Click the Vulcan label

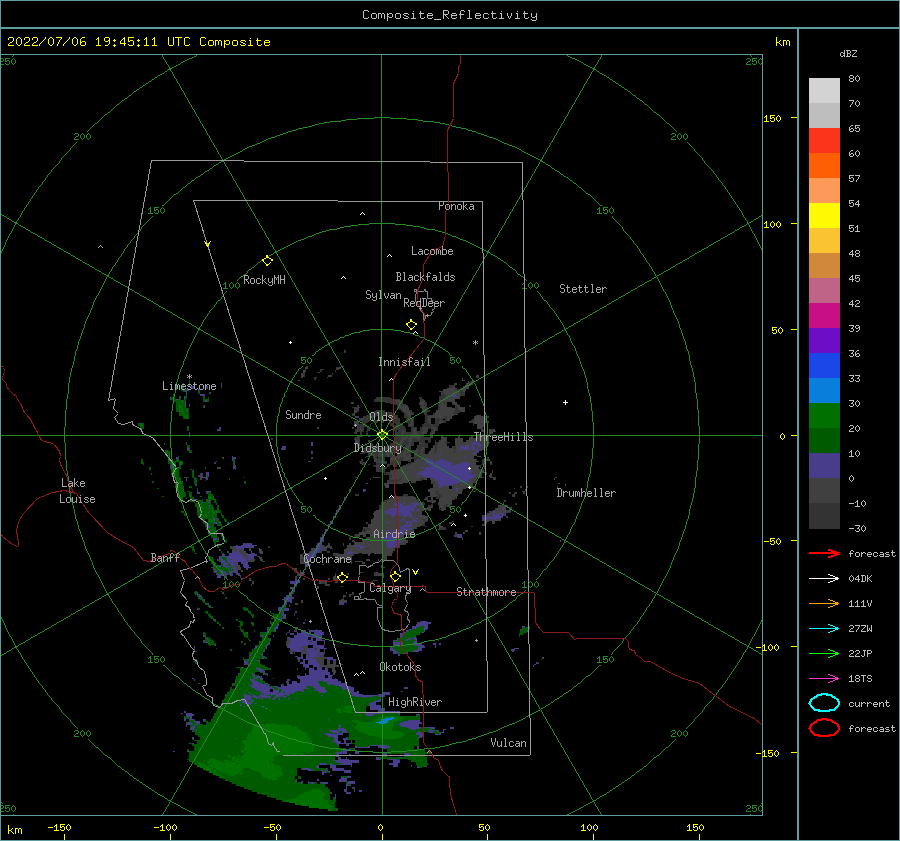coord(508,743)
